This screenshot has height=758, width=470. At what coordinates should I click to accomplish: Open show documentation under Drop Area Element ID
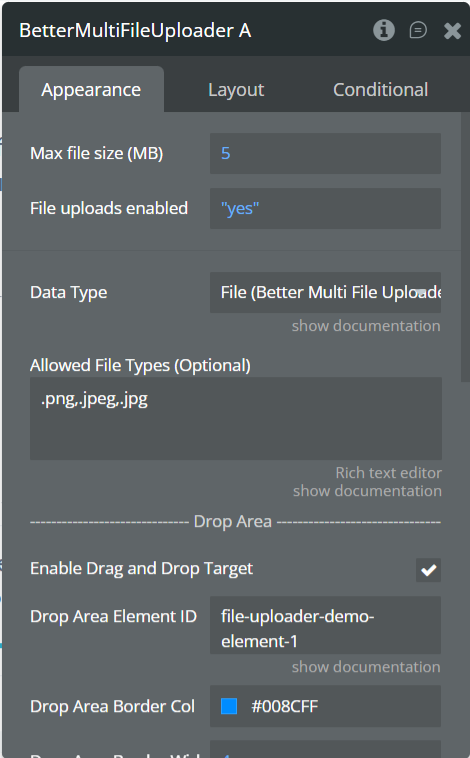coord(366,667)
